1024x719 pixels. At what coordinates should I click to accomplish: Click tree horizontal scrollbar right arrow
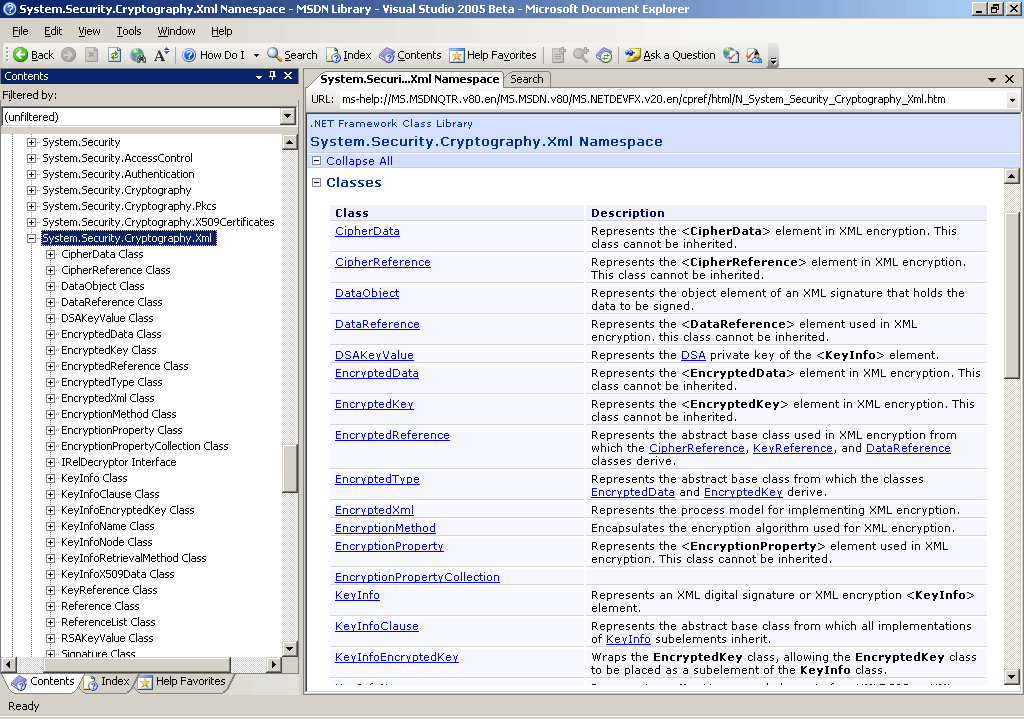coord(274,664)
